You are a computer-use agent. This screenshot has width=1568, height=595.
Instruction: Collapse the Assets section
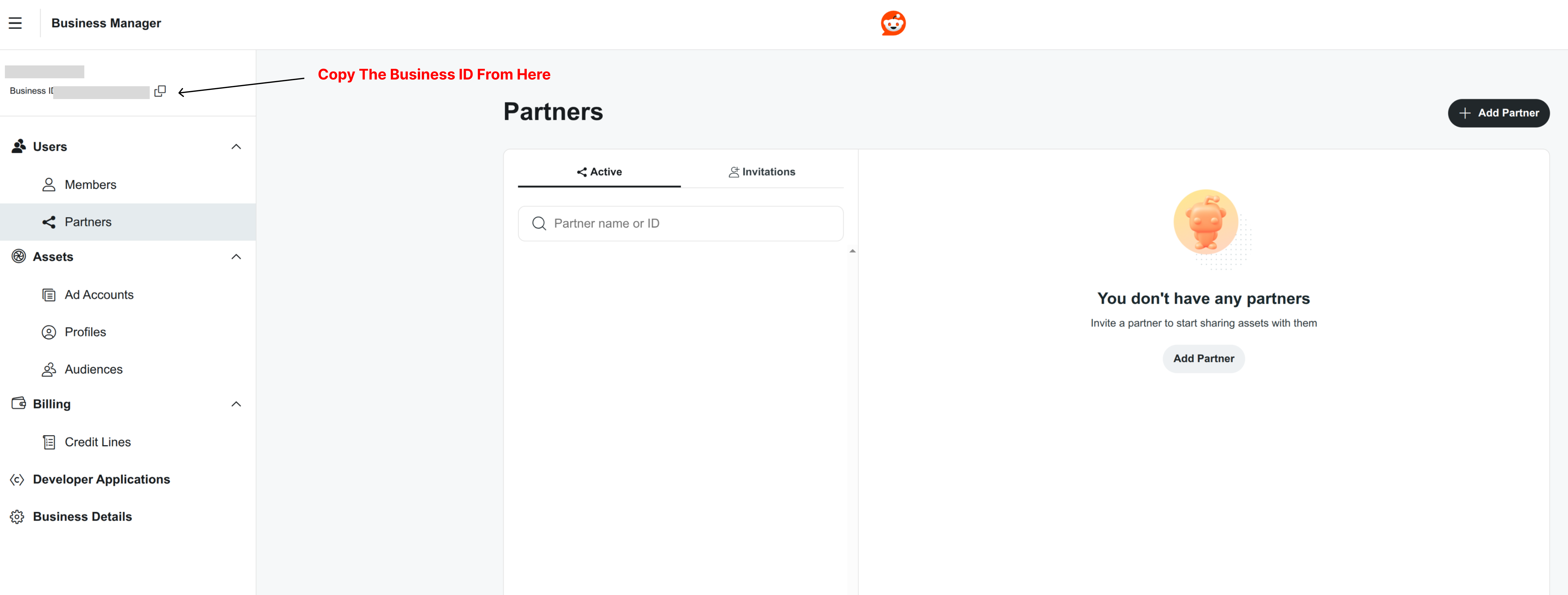tap(236, 257)
